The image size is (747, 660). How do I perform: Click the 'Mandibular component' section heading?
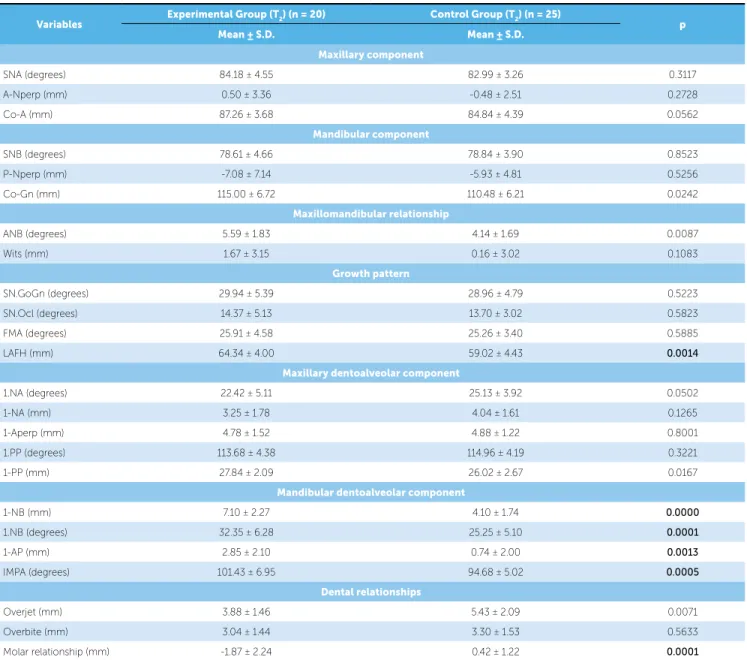(x=371, y=134)
